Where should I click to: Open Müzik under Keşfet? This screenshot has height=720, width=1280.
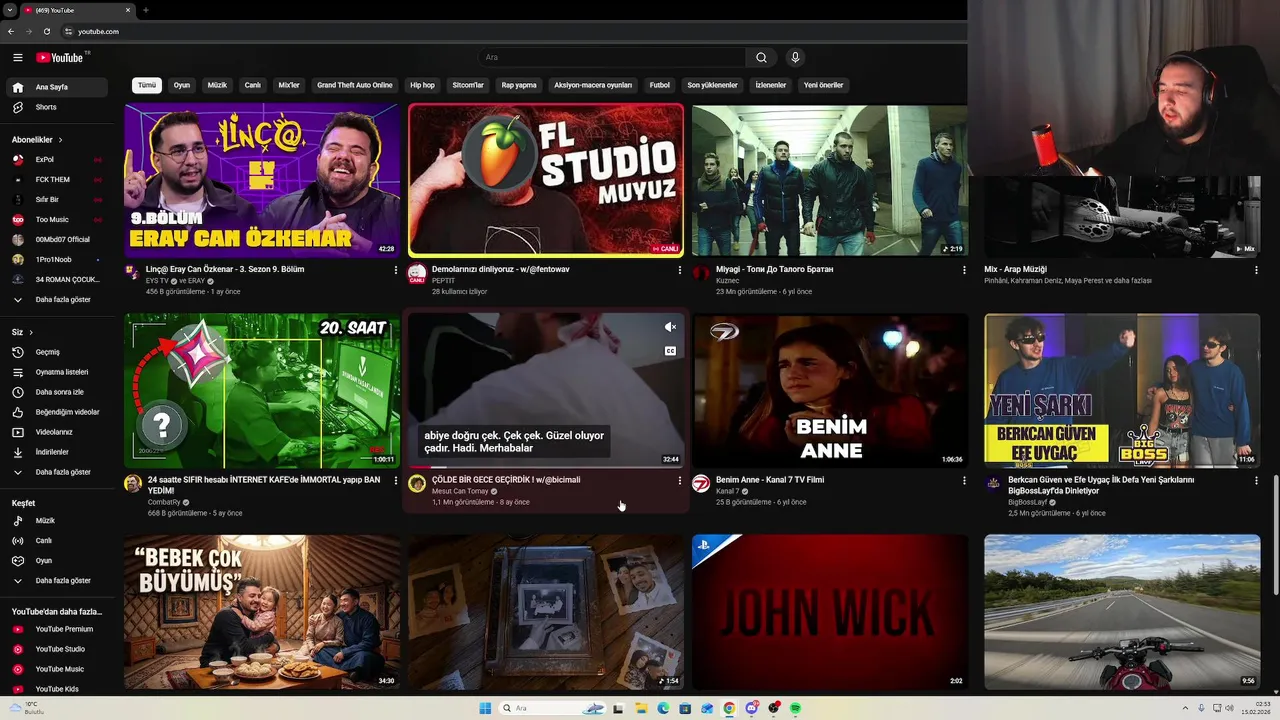pos(56,521)
